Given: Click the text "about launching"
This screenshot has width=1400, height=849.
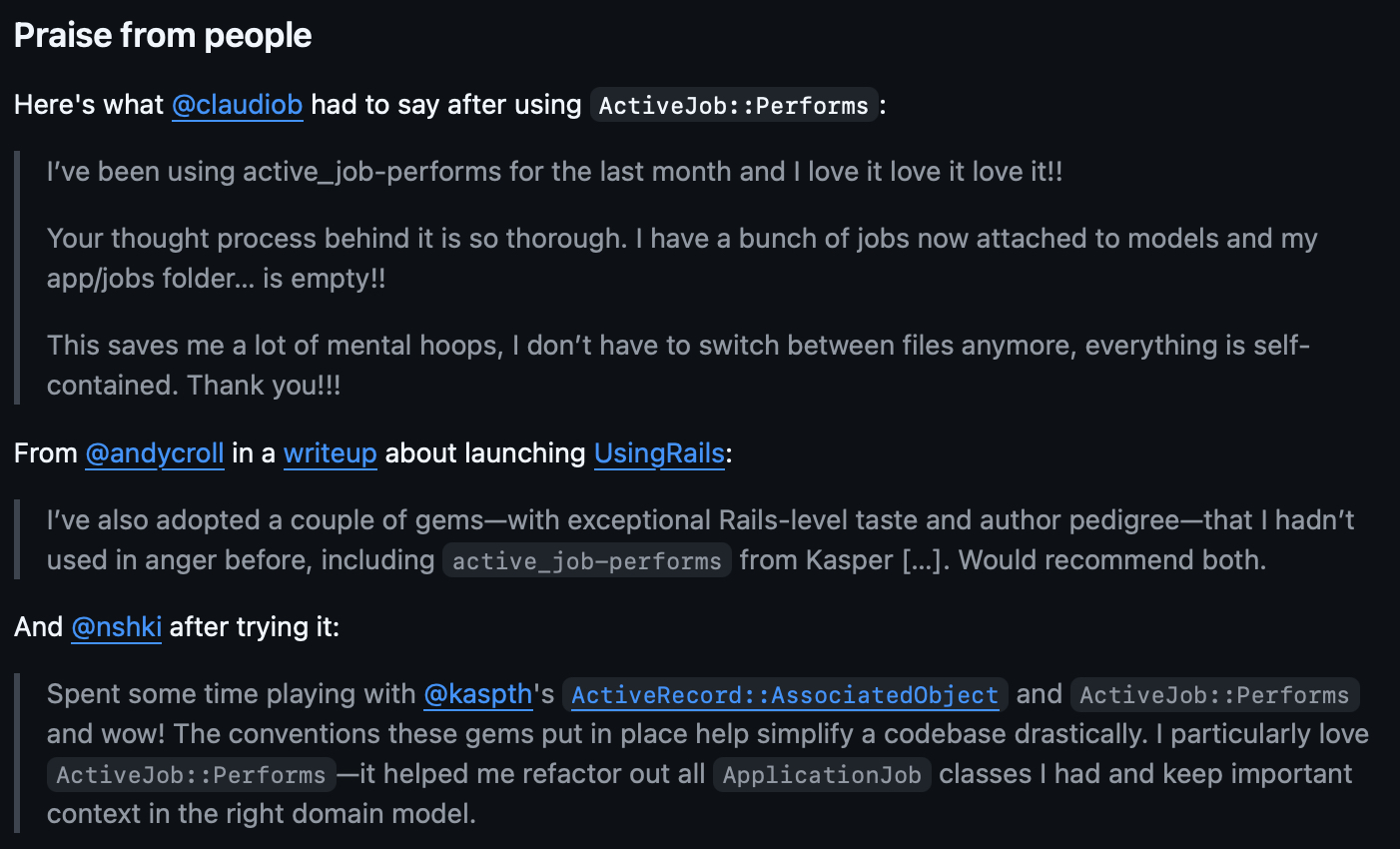Looking at the screenshot, I should [485, 453].
